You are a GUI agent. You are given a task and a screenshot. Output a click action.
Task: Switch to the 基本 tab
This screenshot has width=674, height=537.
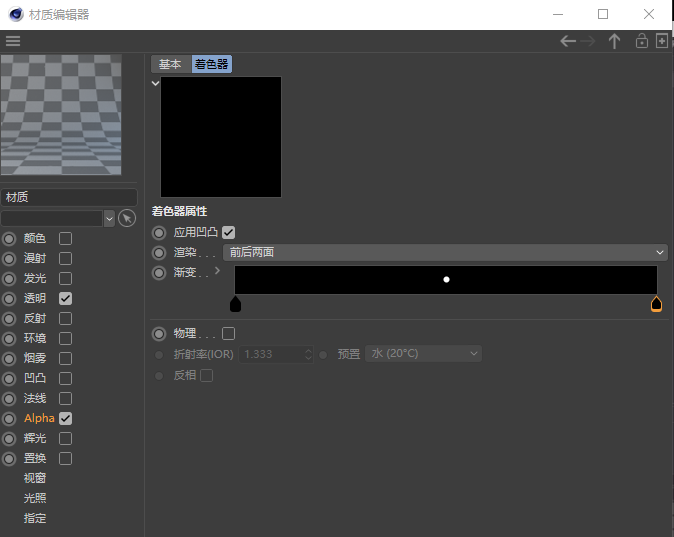point(170,64)
